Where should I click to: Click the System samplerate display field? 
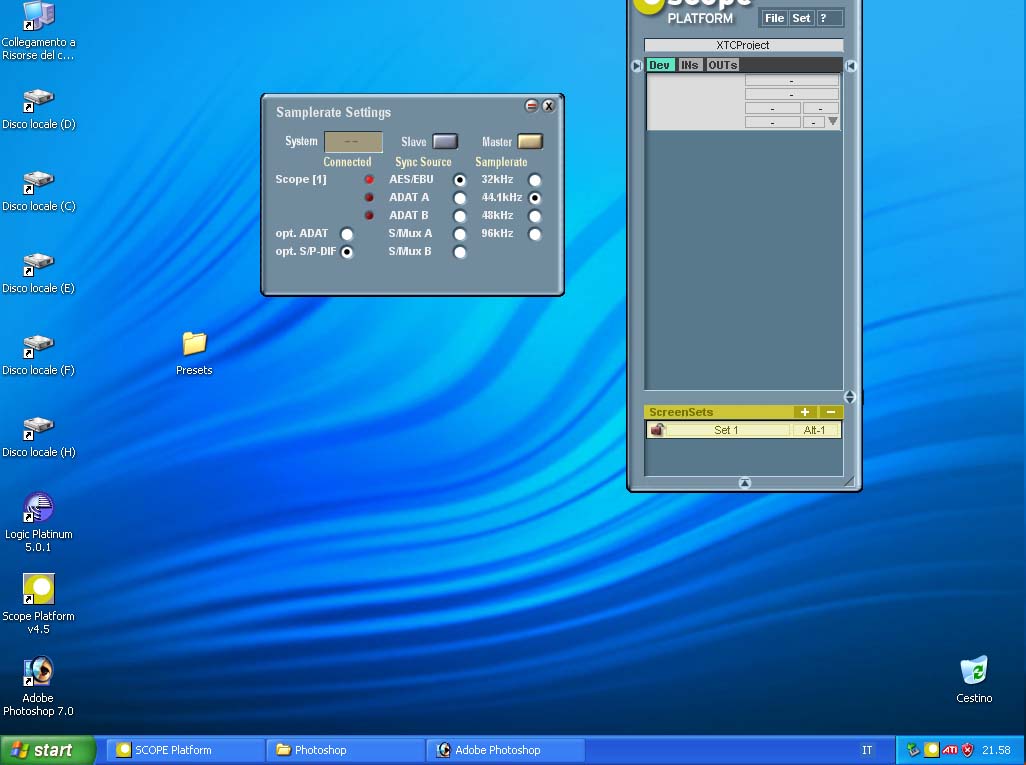tap(353, 141)
